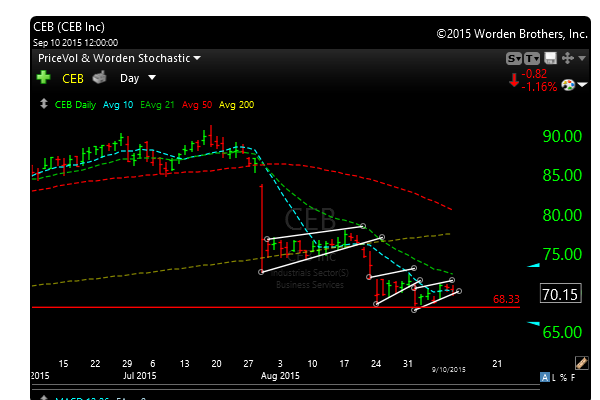Click the save chart floppy disk icon
The image size is (600, 400).
(x=548, y=59)
